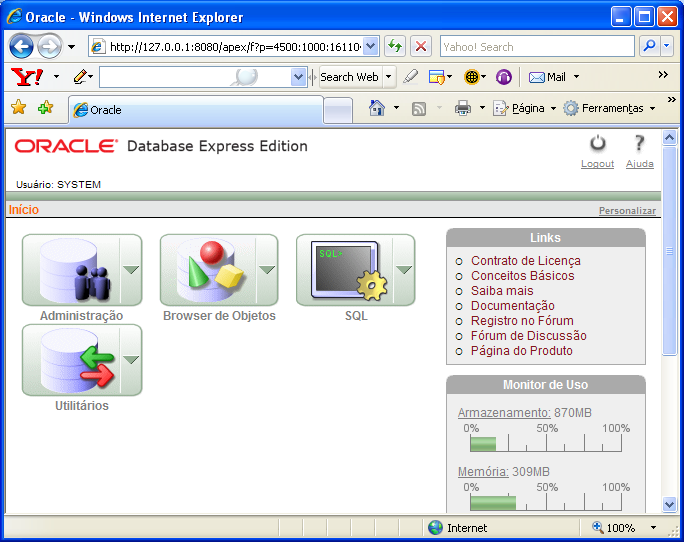Click the Yahoo! Search box
The image size is (684, 542).
537,47
